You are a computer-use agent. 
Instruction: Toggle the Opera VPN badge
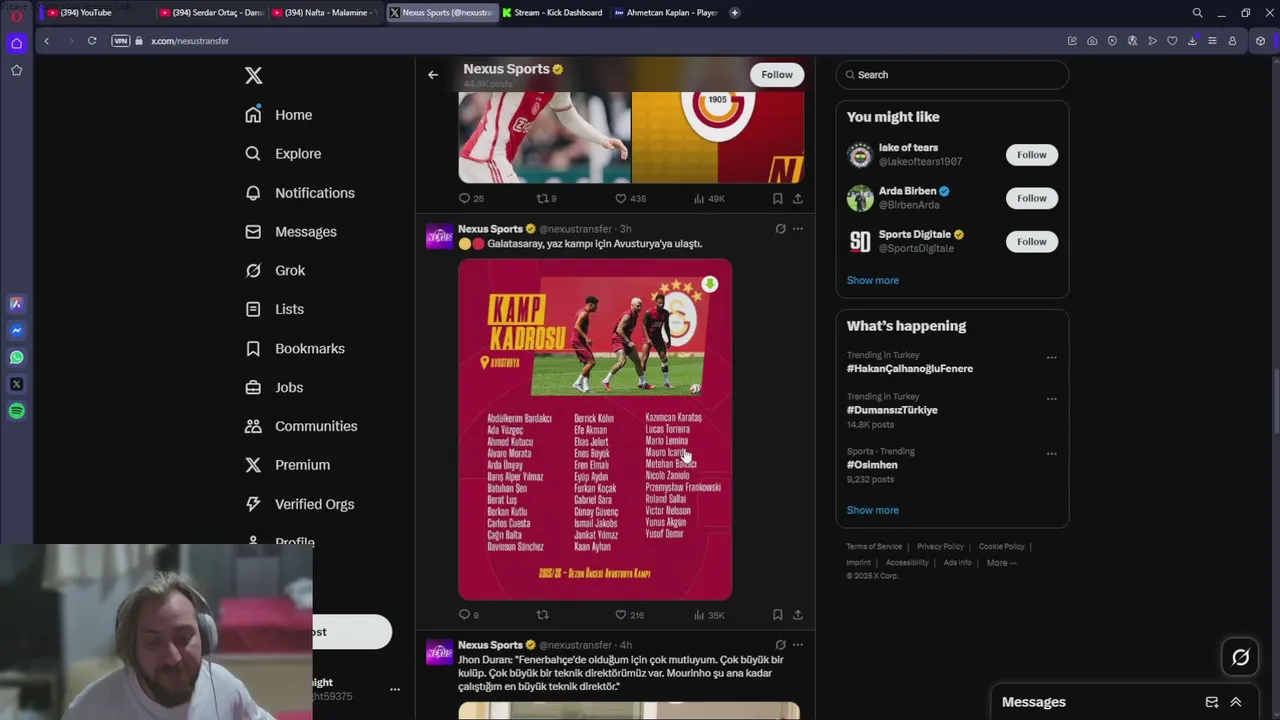click(x=121, y=41)
